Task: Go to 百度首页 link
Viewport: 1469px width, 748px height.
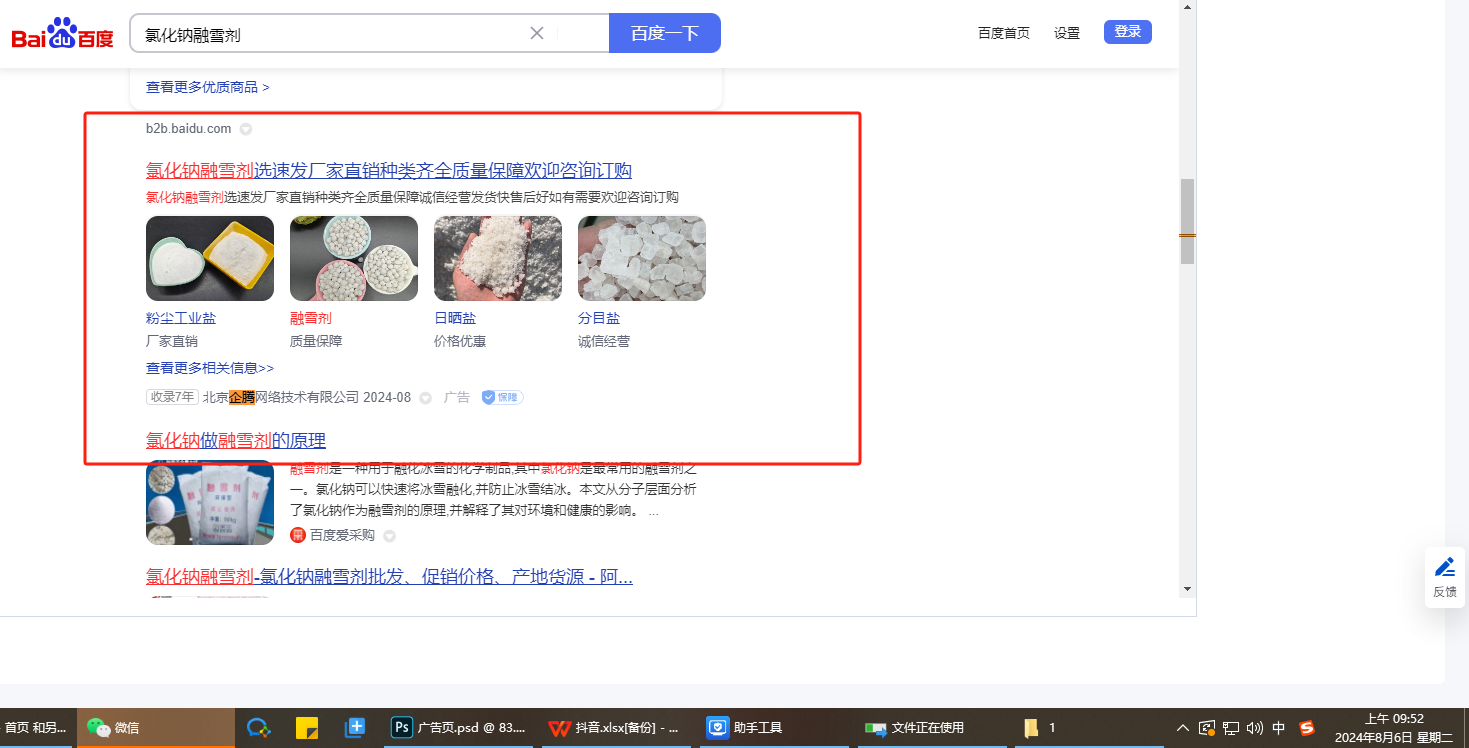Action: pyautogui.click(x=1004, y=33)
